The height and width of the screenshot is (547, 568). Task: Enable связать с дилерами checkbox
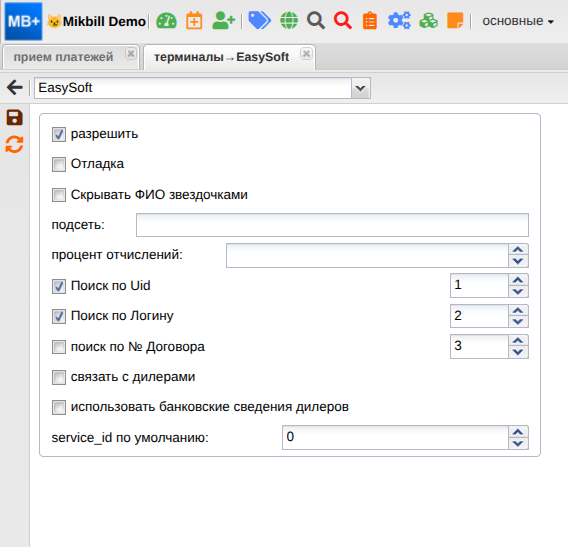click(59, 377)
